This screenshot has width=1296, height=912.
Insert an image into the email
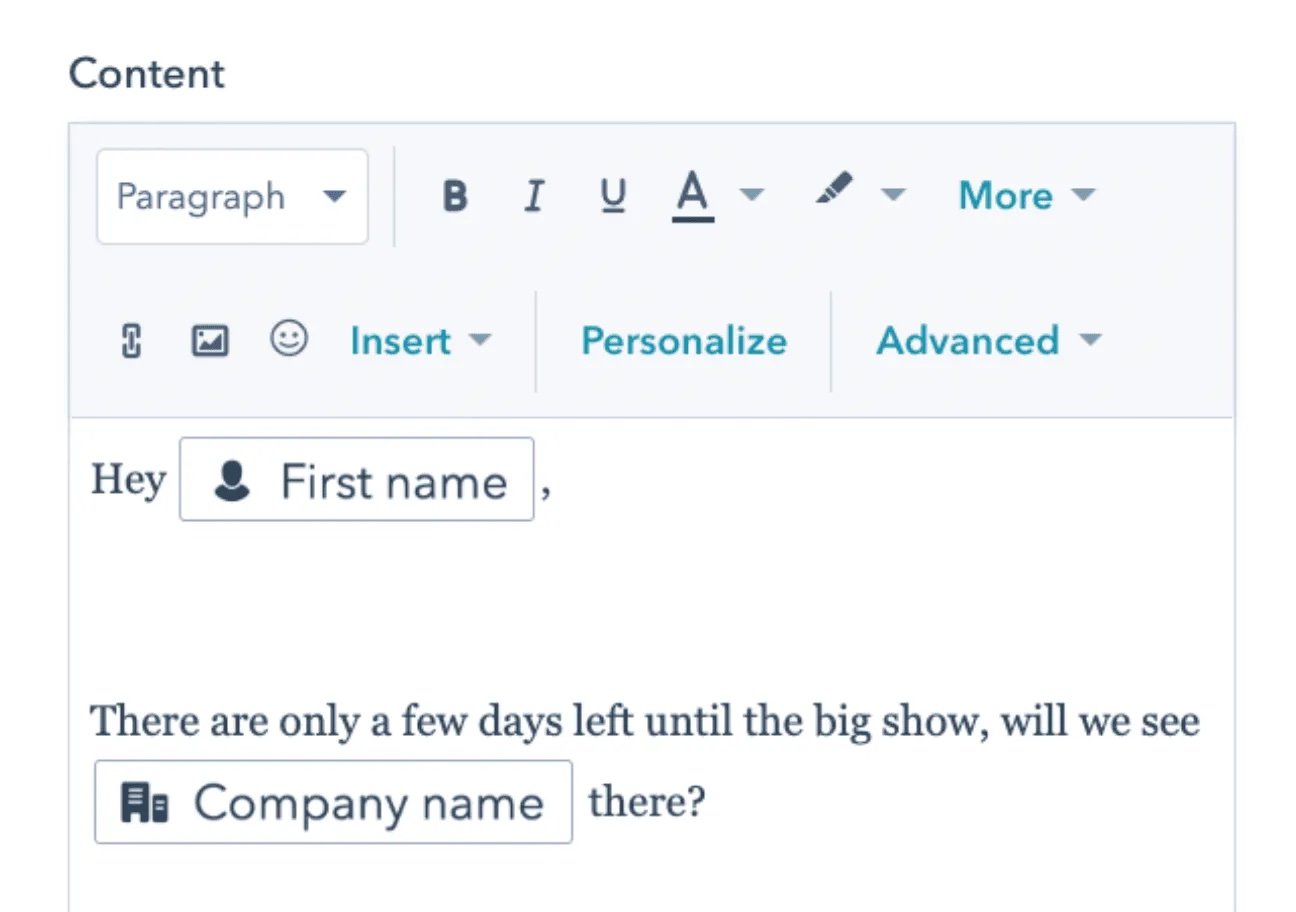[x=209, y=341]
